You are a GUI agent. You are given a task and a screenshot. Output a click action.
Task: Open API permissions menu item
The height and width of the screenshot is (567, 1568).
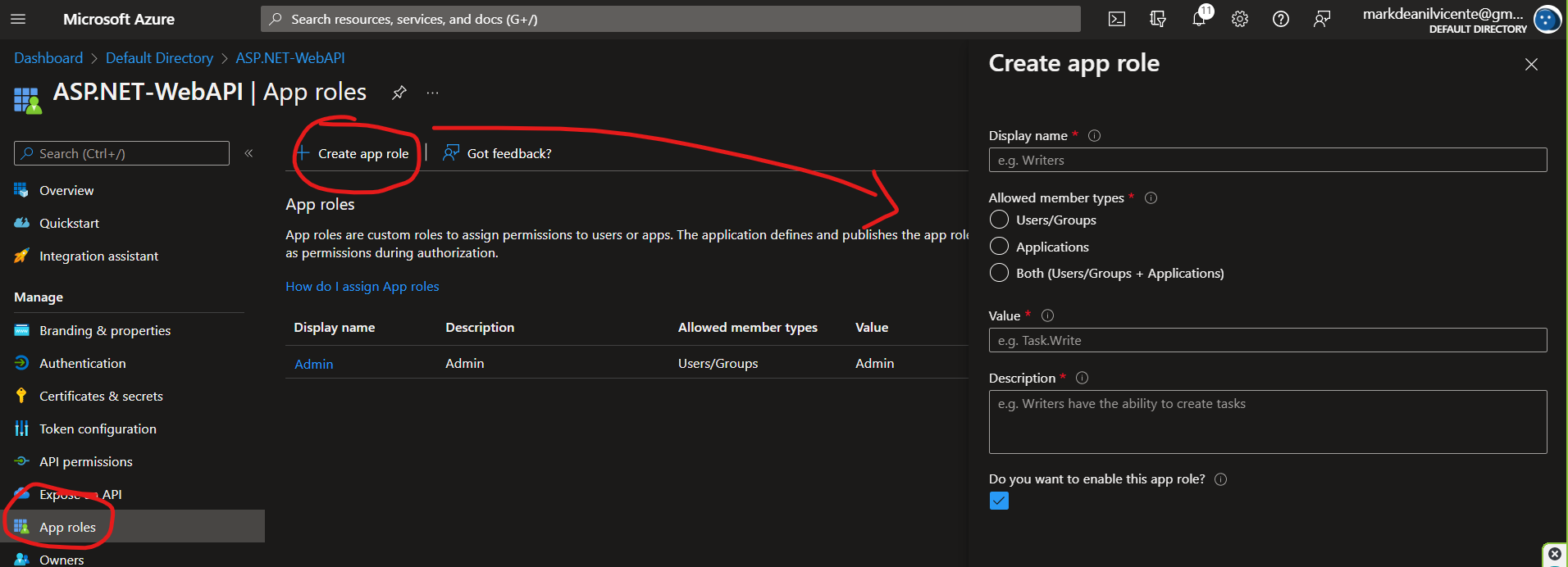point(85,461)
